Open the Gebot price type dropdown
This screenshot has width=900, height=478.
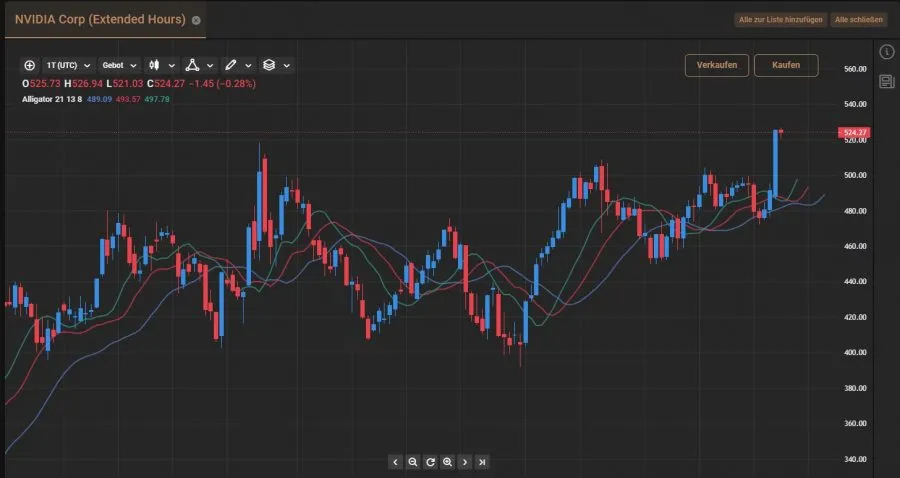(x=119, y=65)
